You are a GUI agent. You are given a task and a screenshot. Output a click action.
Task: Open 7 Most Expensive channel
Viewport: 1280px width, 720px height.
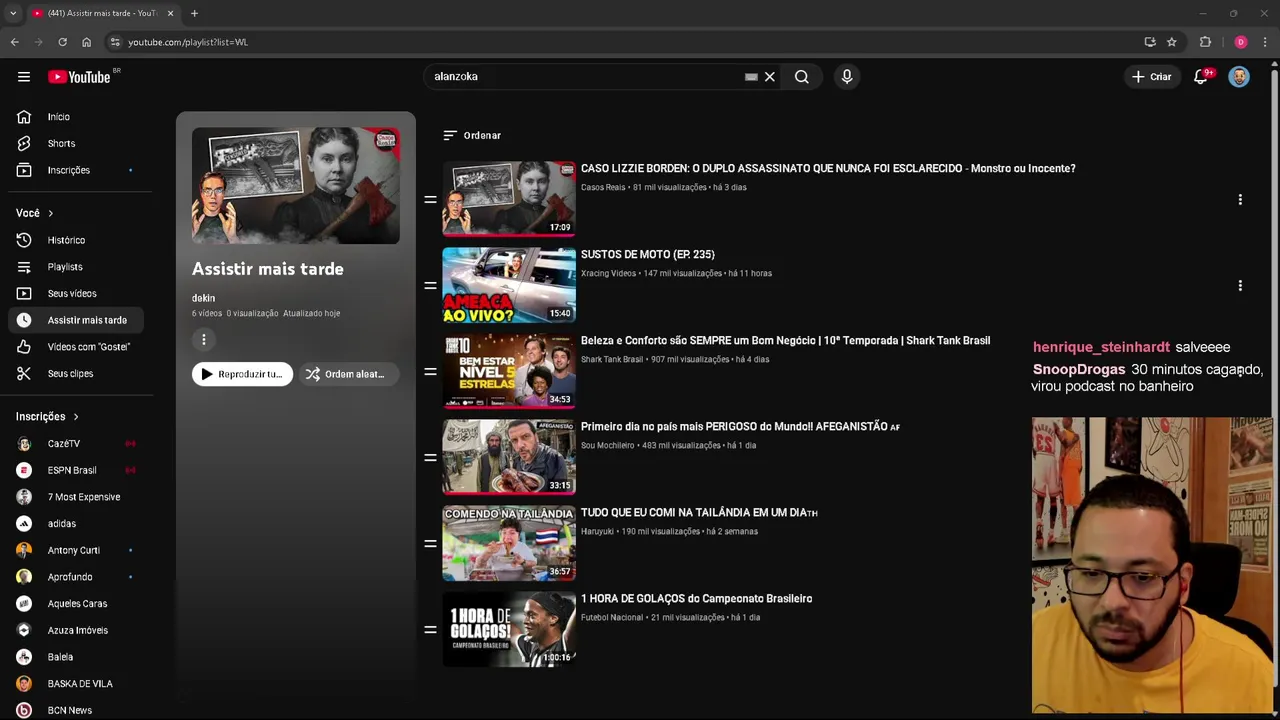pos(78,497)
